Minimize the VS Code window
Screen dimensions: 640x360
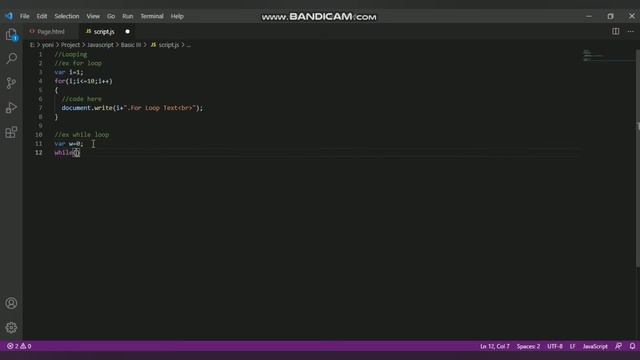click(589, 16)
